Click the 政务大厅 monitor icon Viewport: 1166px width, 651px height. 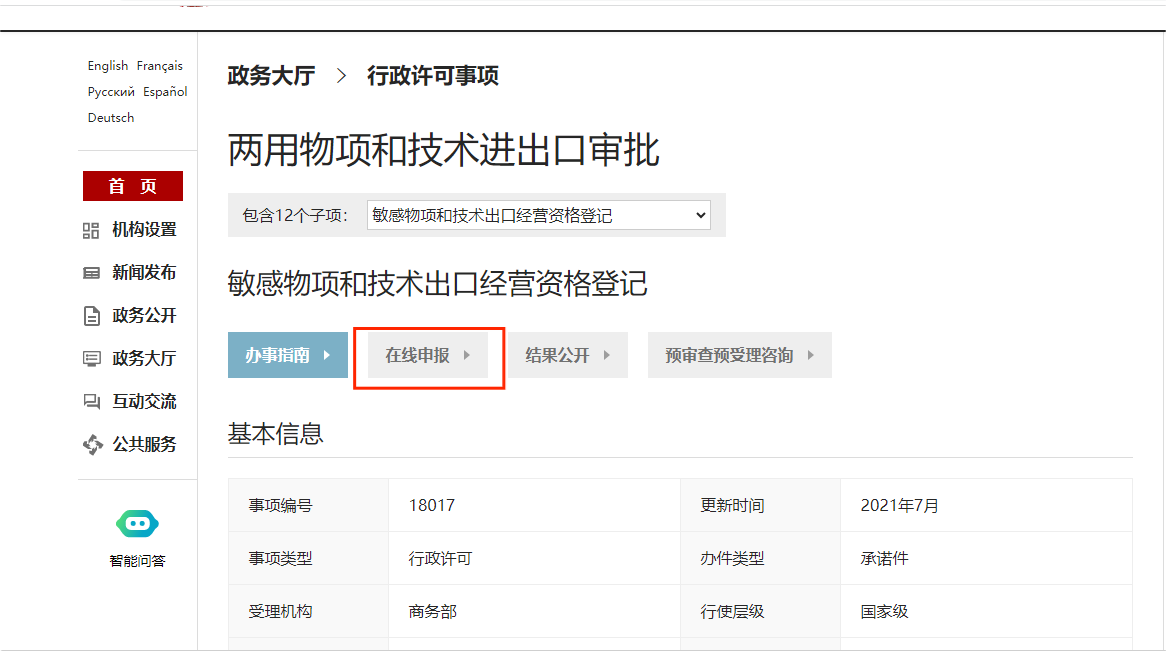click(91, 359)
